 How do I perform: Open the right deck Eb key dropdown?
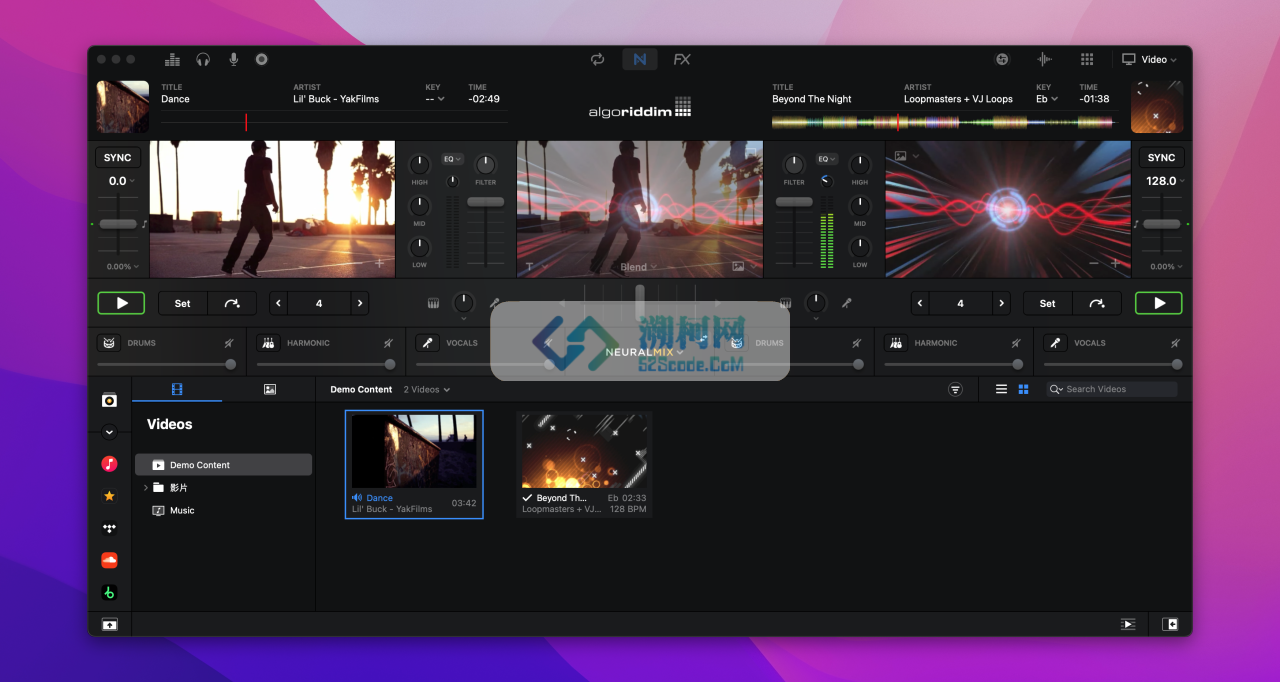point(1046,99)
